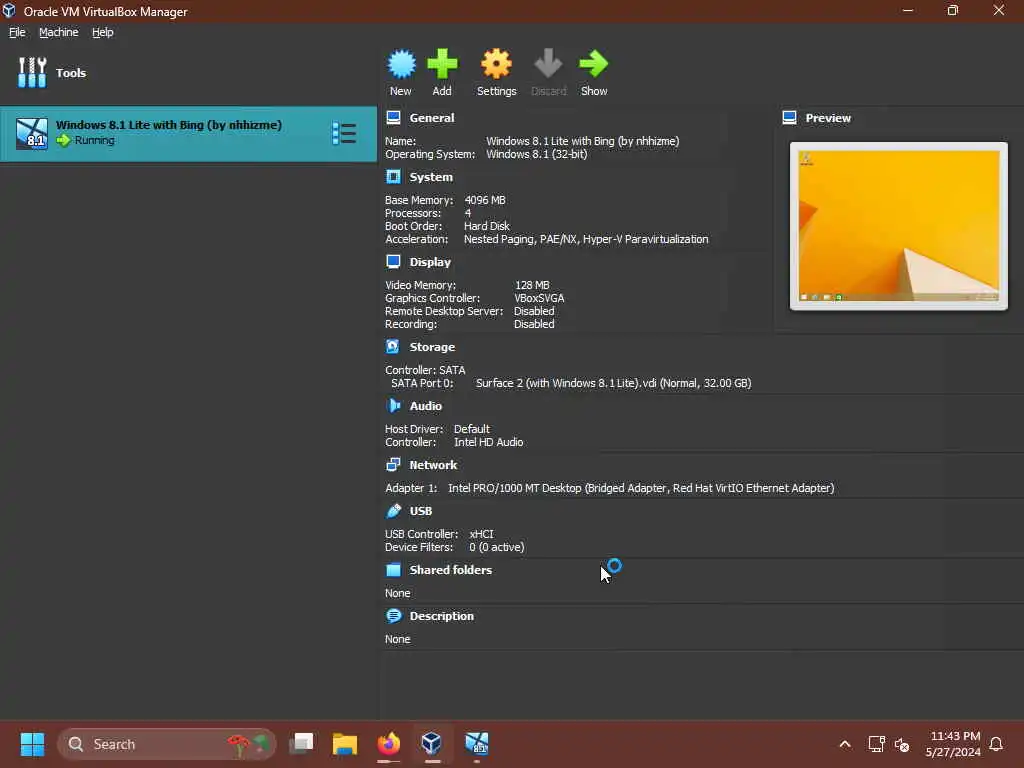This screenshot has height=768, width=1024.
Task: Click the Preview section monitor icon
Action: click(790, 118)
